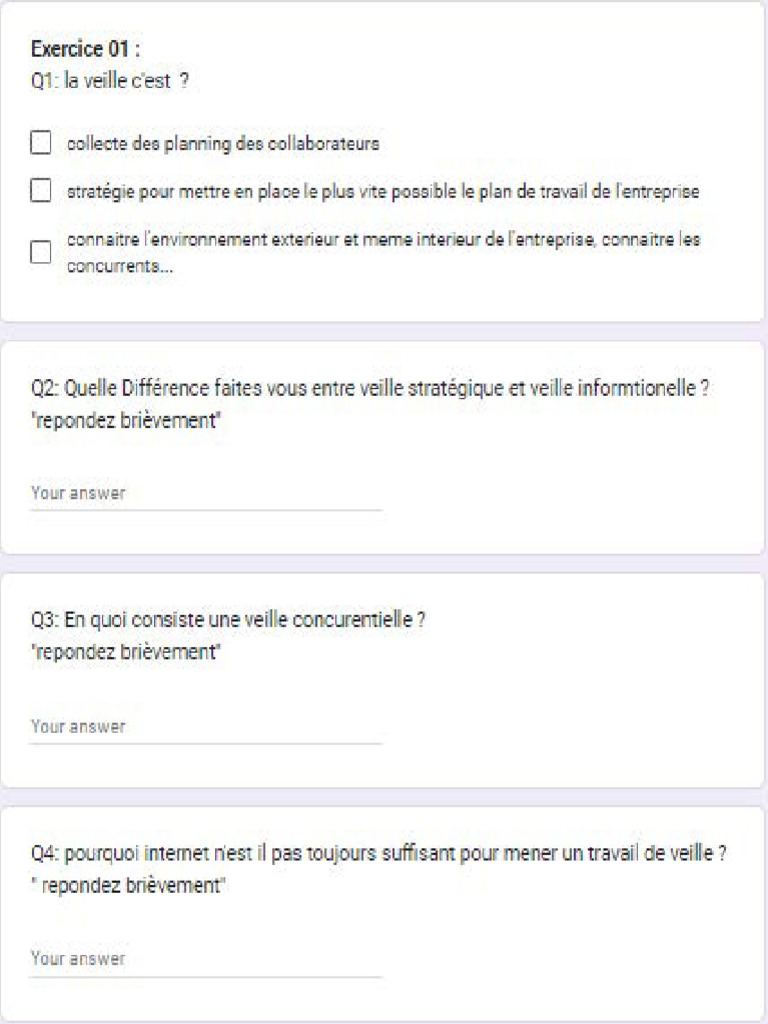This screenshot has width=768, height=1024.
Task: Click the answer field under Q3
Action: pyautogui.click(x=206, y=727)
